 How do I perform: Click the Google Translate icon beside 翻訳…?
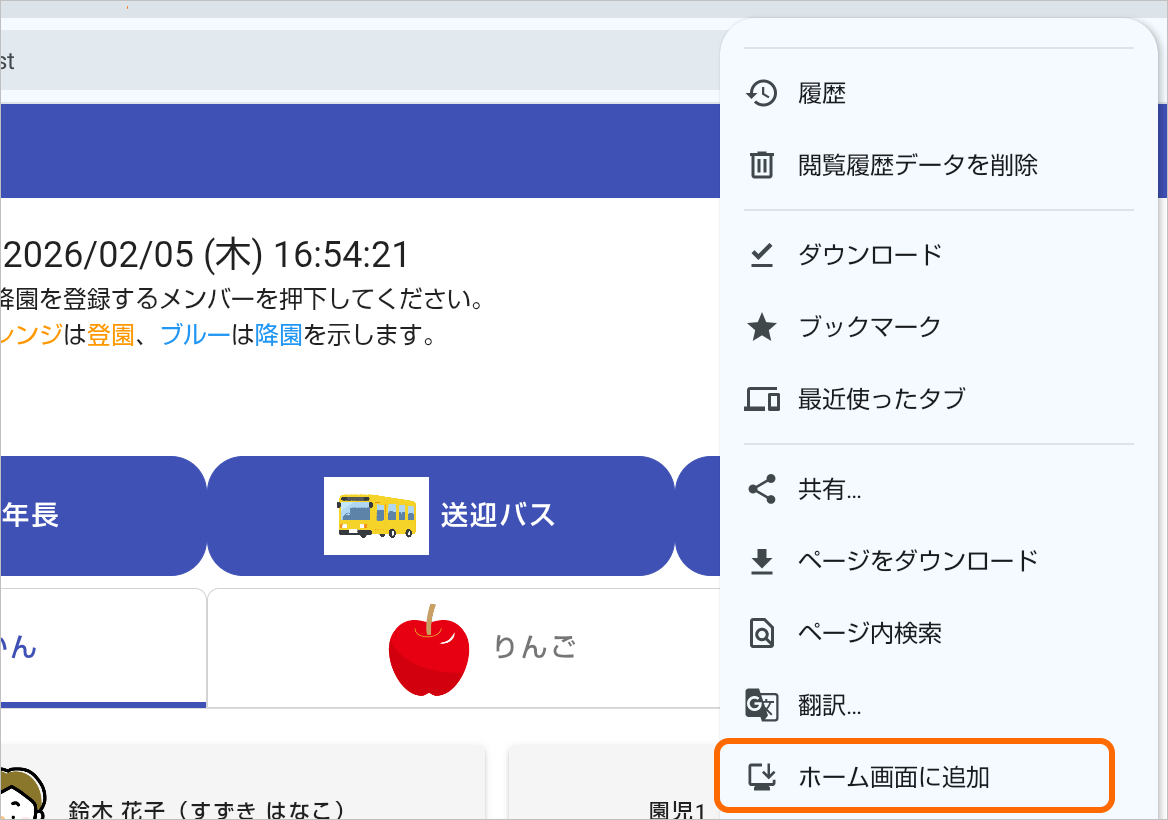[762, 705]
